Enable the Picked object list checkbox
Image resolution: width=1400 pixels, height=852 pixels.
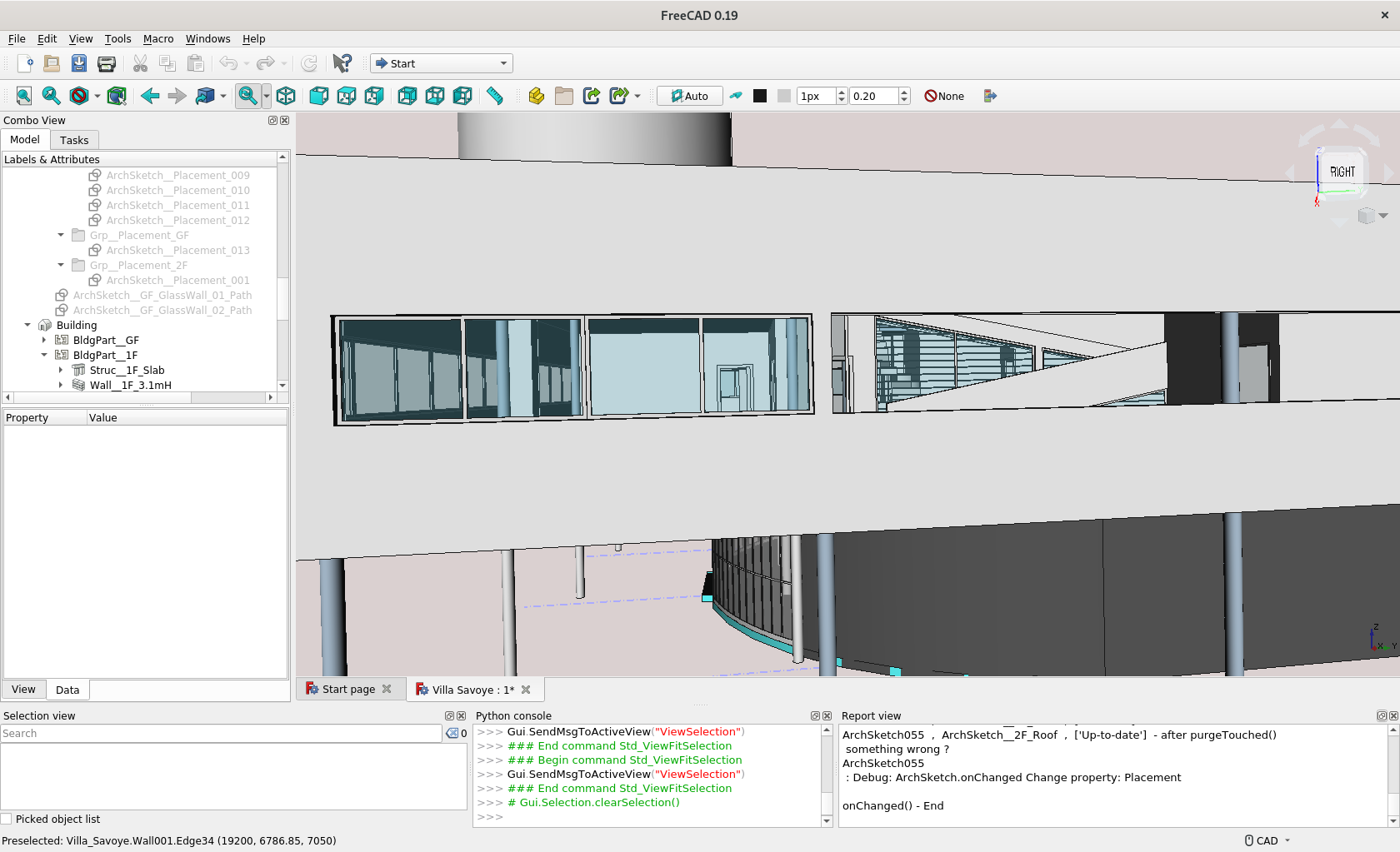(7, 819)
